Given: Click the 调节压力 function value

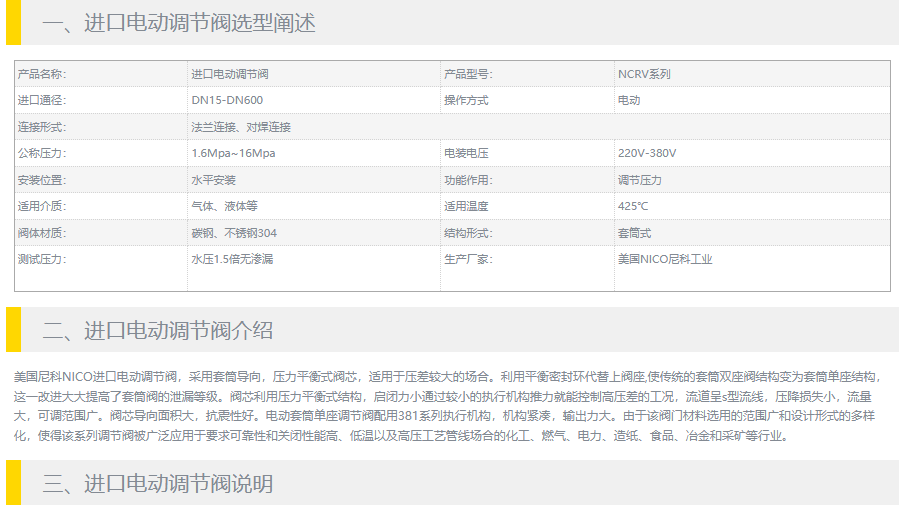Looking at the screenshot, I should (639, 180).
